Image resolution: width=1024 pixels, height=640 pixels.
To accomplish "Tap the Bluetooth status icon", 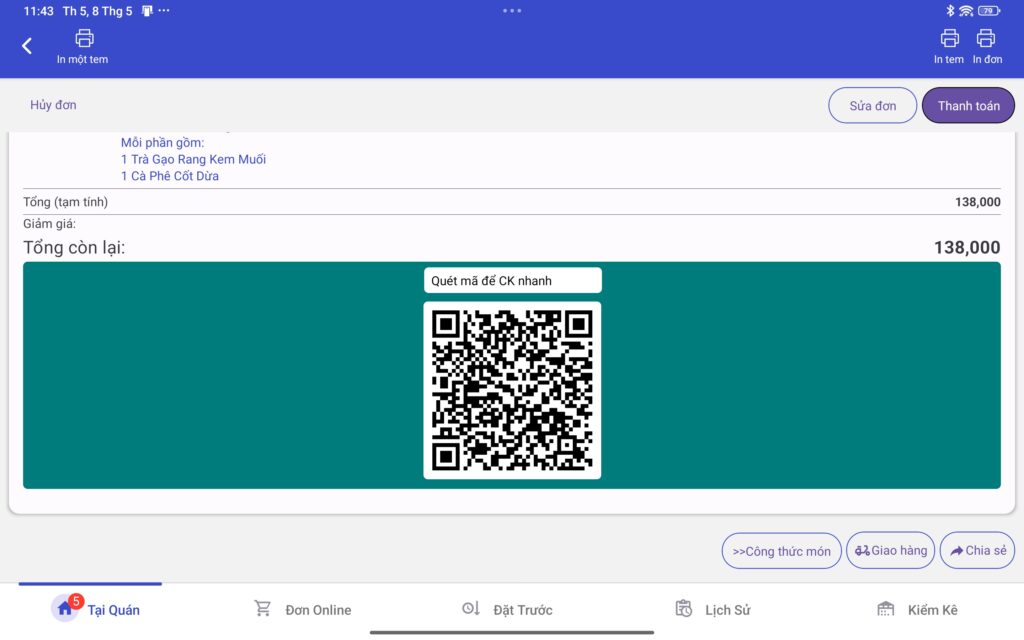I will pyautogui.click(x=950, y=10).
